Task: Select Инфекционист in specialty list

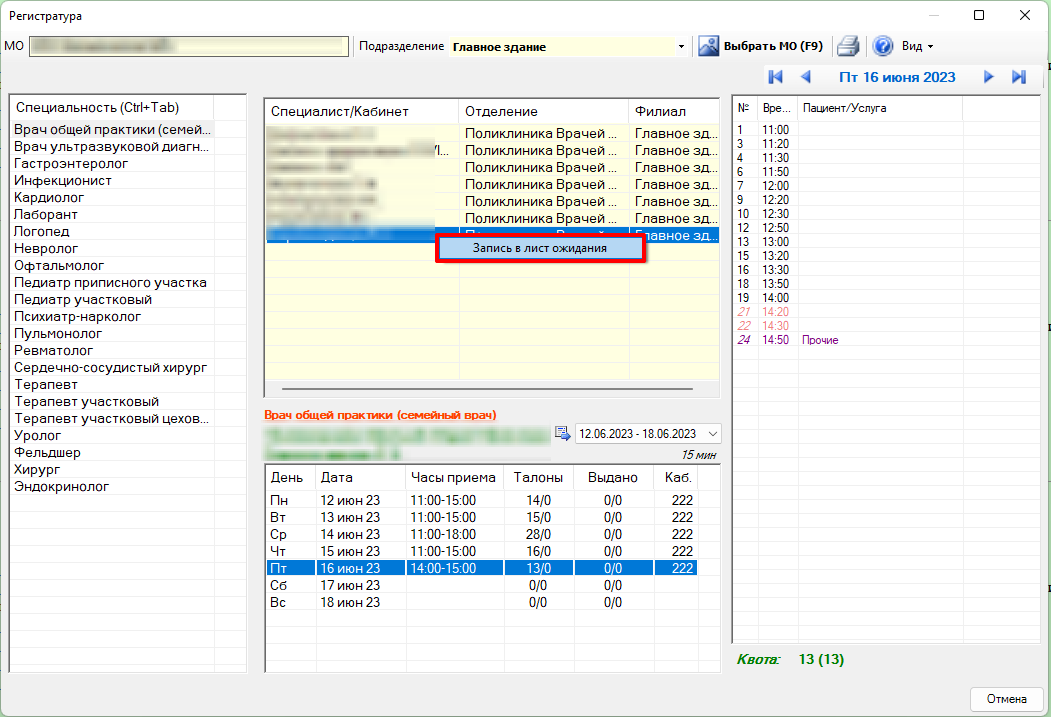Action: point(113,180)
